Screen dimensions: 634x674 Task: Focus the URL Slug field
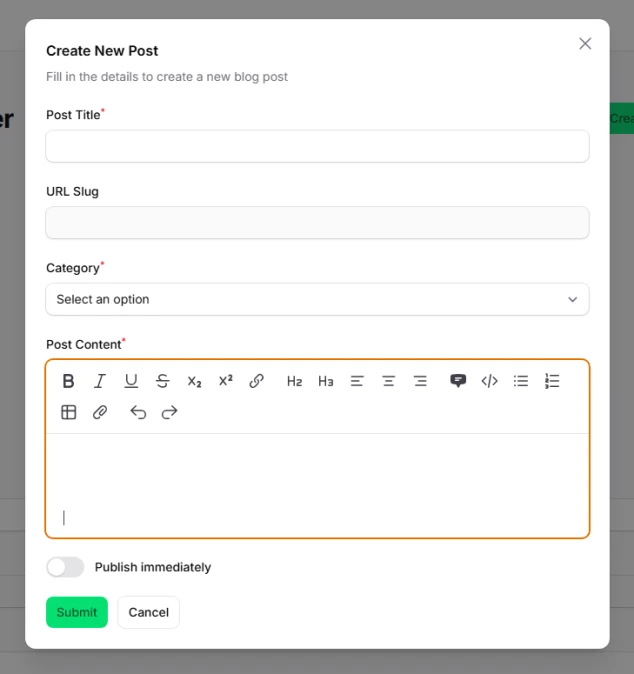317,223
